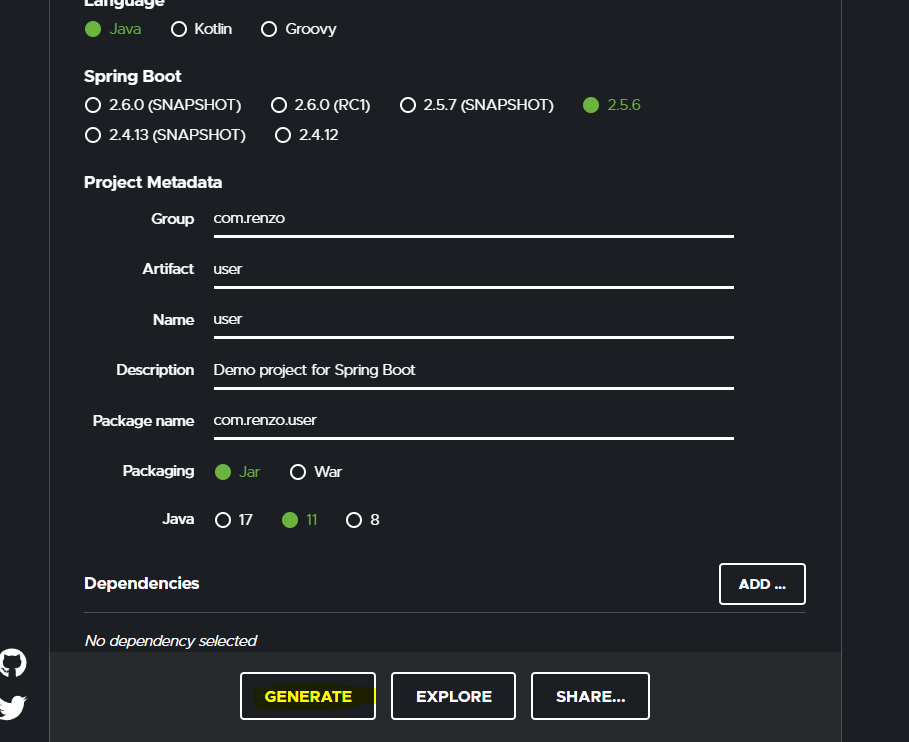Viewport: 909px width, 742px height.
Task: Click the GENERATE button
Action: pyautogui.click(x=308, y=696)
